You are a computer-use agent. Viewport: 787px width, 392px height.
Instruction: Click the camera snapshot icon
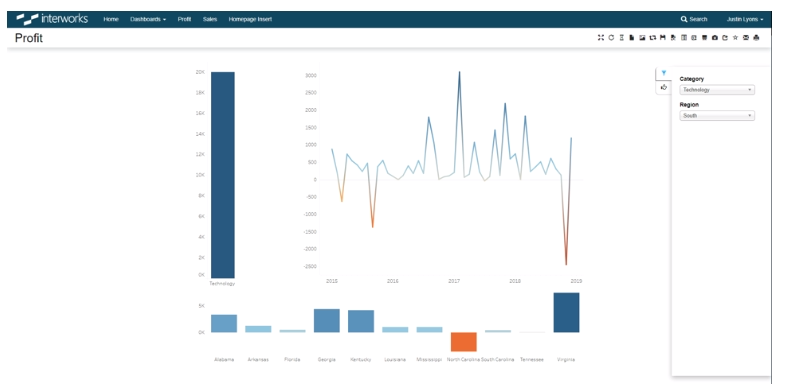click(x=715, y=38)
